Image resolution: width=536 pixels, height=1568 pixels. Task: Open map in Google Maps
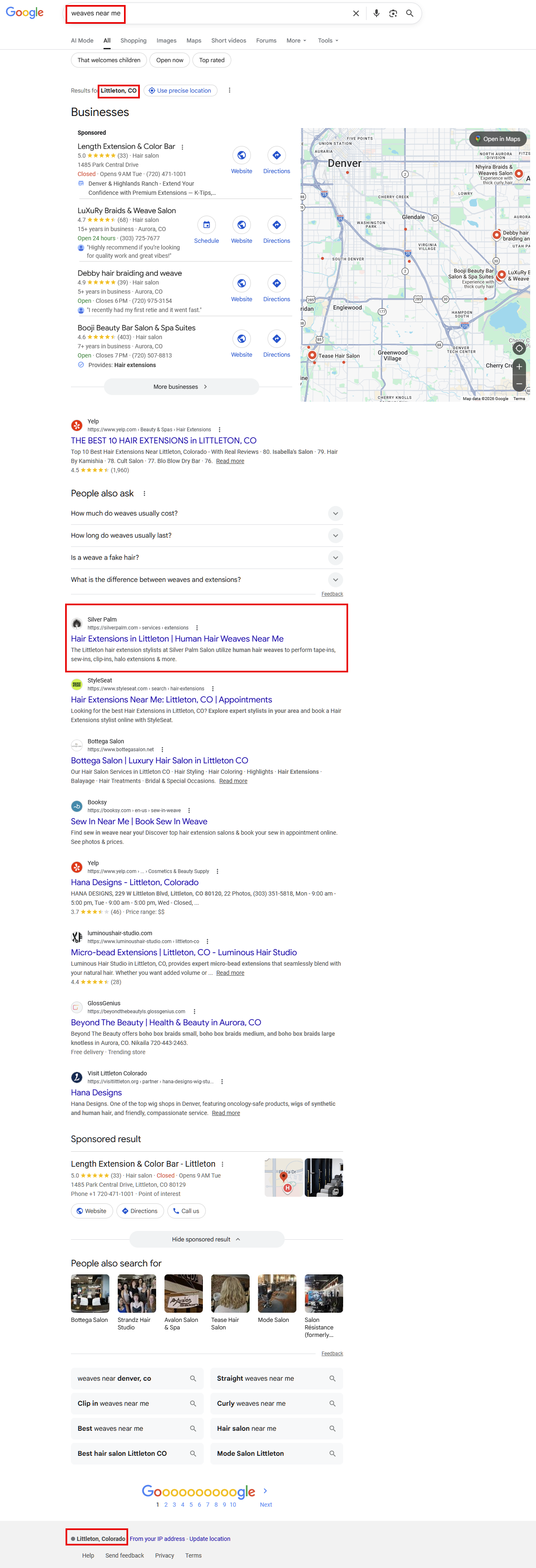click(x=498, y=139)
